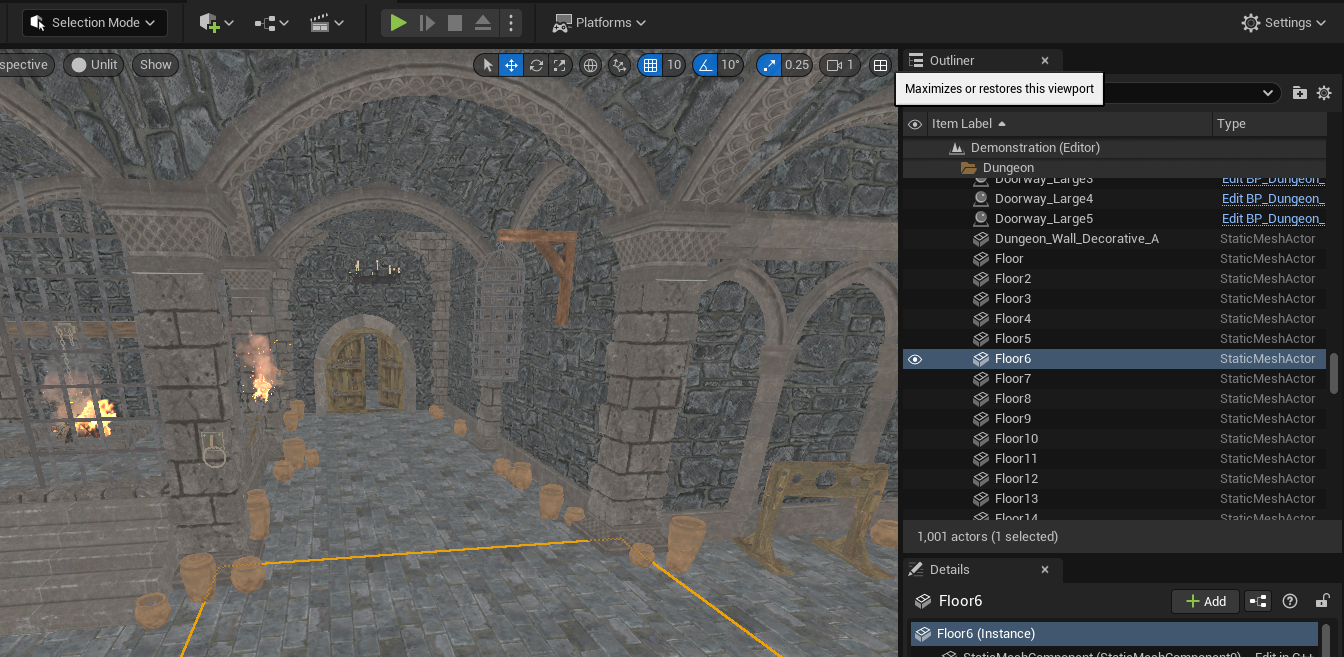Toggle world/local coordinate system globe

click(x=590, y=65)
